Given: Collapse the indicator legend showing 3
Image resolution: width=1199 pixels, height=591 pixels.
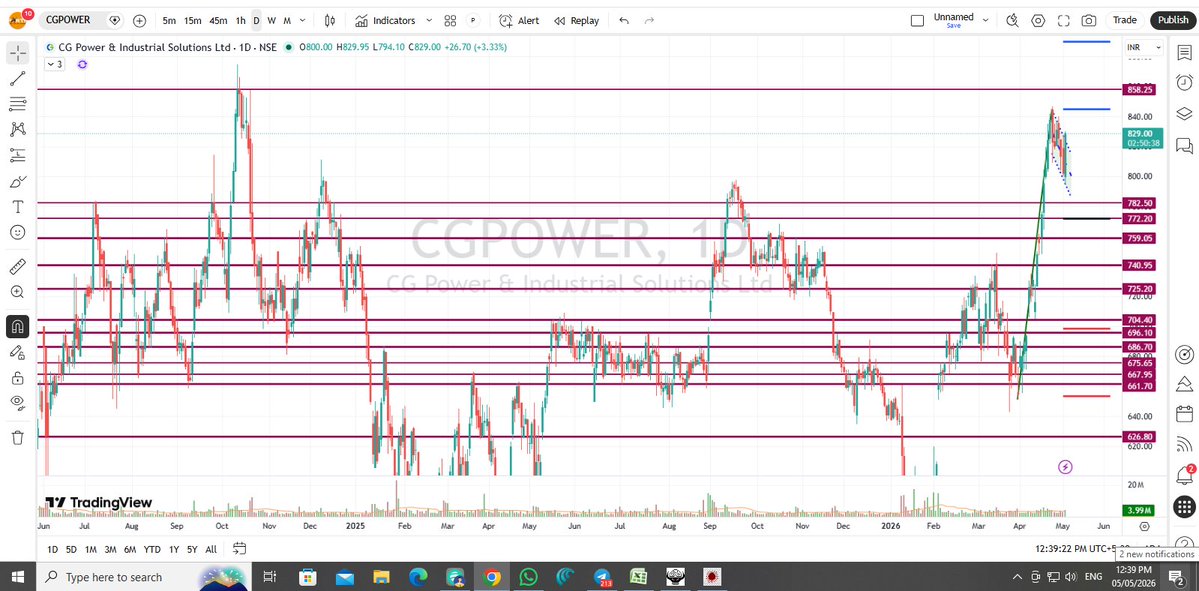Looking at the screenshot, I should tap(54, 65).
